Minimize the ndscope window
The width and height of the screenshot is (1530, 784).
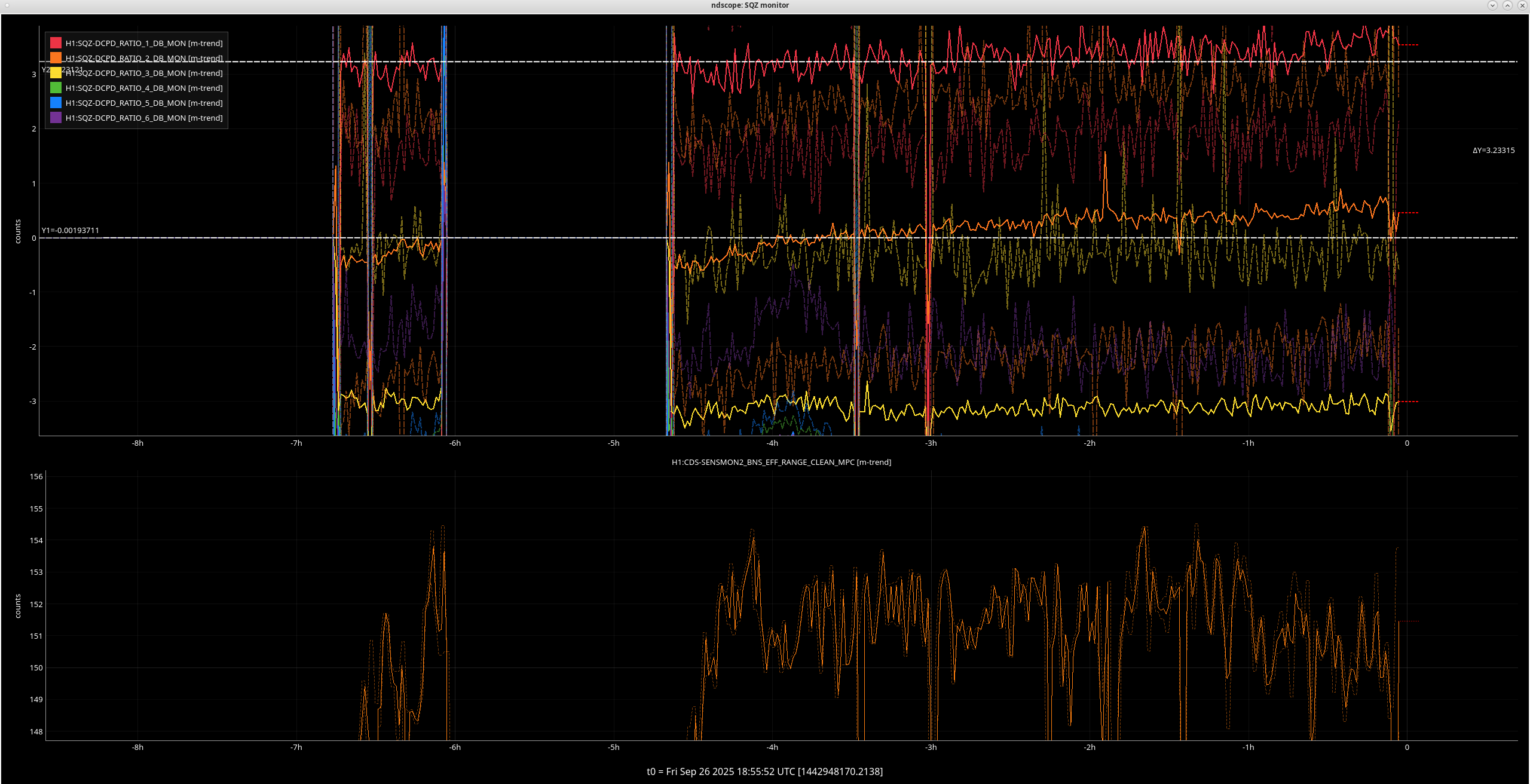[1492, 5]
